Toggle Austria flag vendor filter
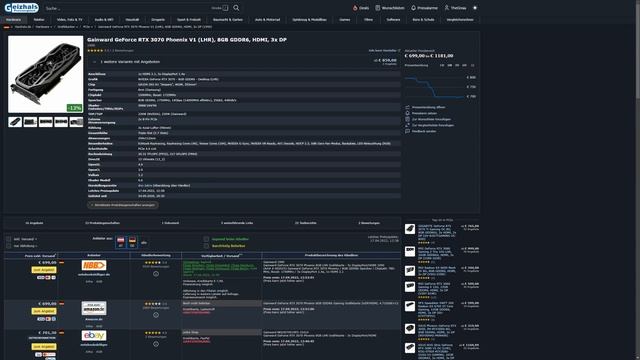Image resolution: width=640 pixels, height=360 pixels. pos(120,242)
